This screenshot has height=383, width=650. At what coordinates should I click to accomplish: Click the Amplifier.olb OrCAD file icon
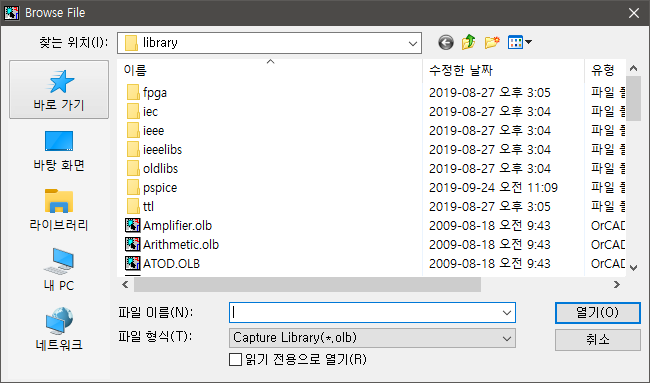pos(133,225)
